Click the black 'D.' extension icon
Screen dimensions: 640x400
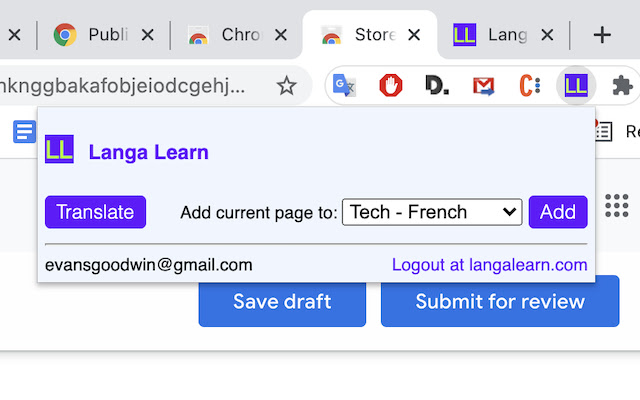coord(436,86)
